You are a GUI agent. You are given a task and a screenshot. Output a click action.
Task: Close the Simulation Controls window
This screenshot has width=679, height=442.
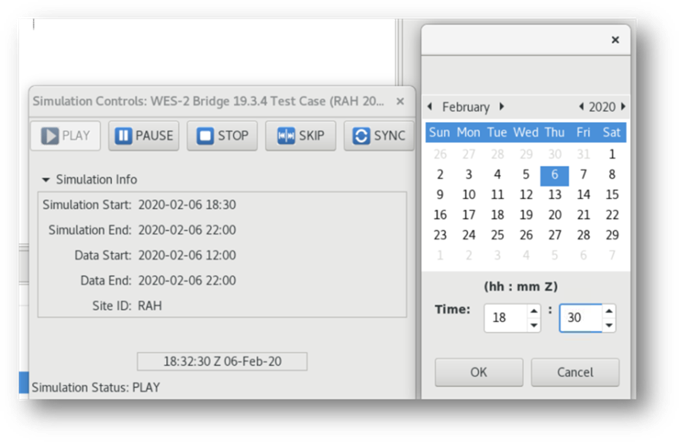[x=400, y=101]
